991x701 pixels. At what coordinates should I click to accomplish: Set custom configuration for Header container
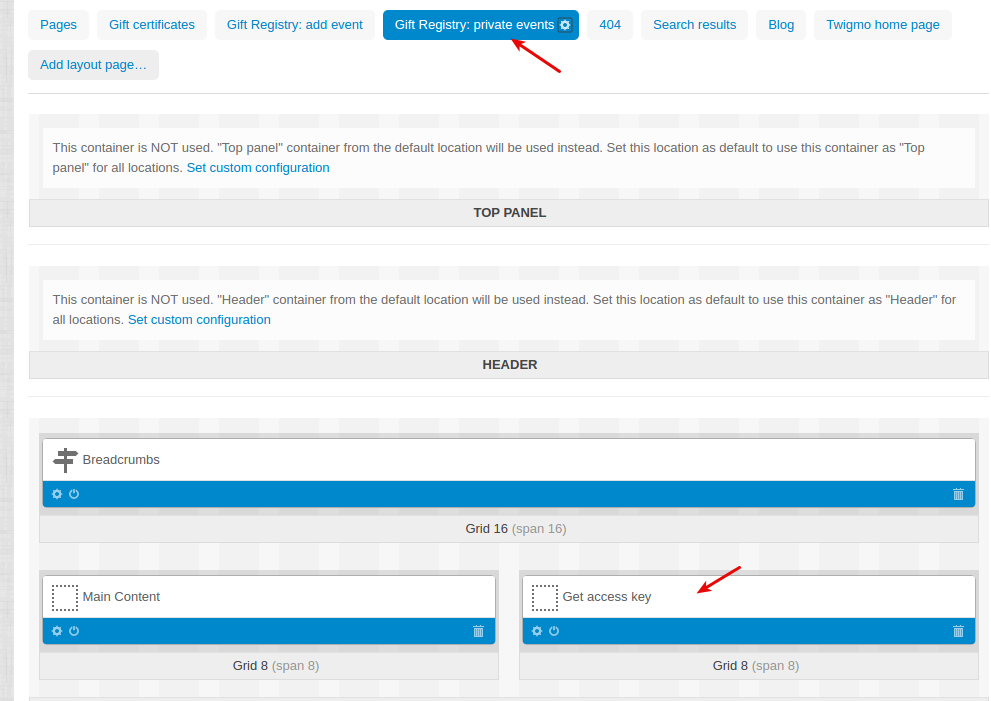[199, 320]
